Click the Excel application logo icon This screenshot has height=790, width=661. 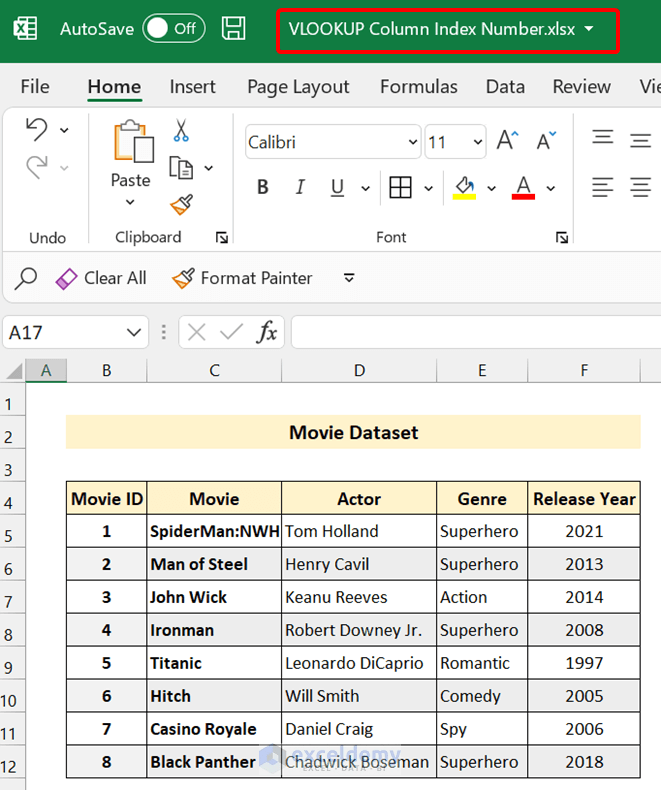[25, 28]
